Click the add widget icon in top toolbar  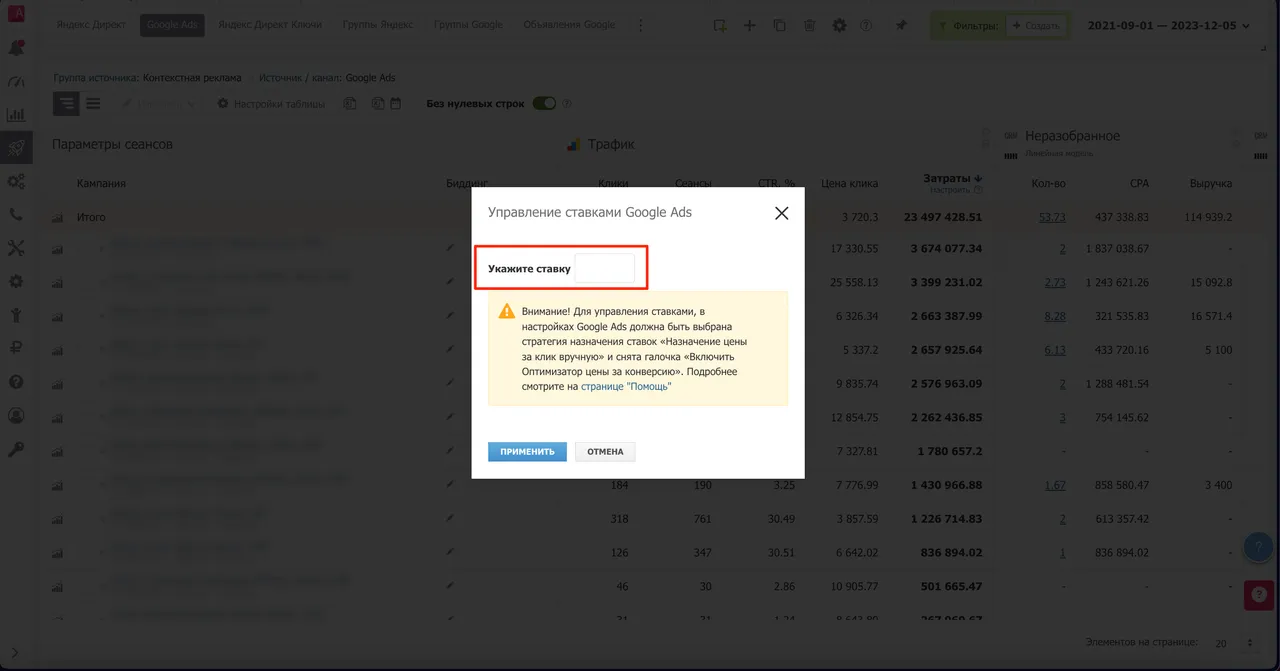point(719,25)
